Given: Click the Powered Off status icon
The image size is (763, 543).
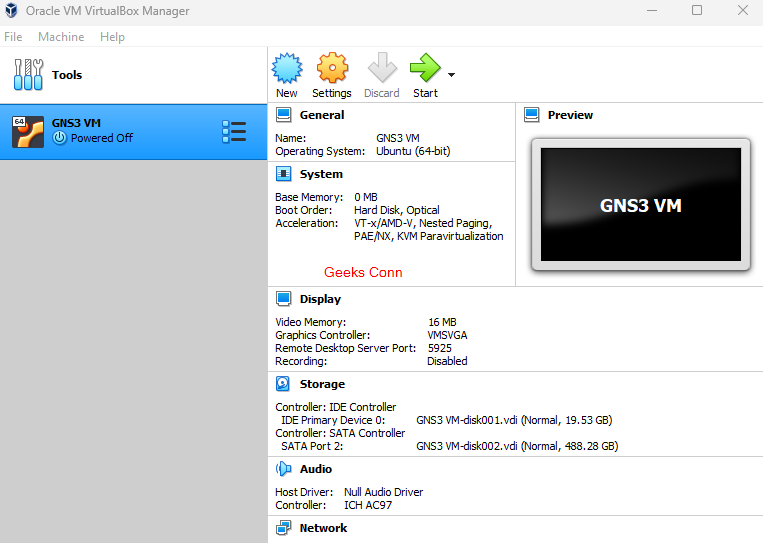Looking at the screenshot, I should click(x=59, y=138).
